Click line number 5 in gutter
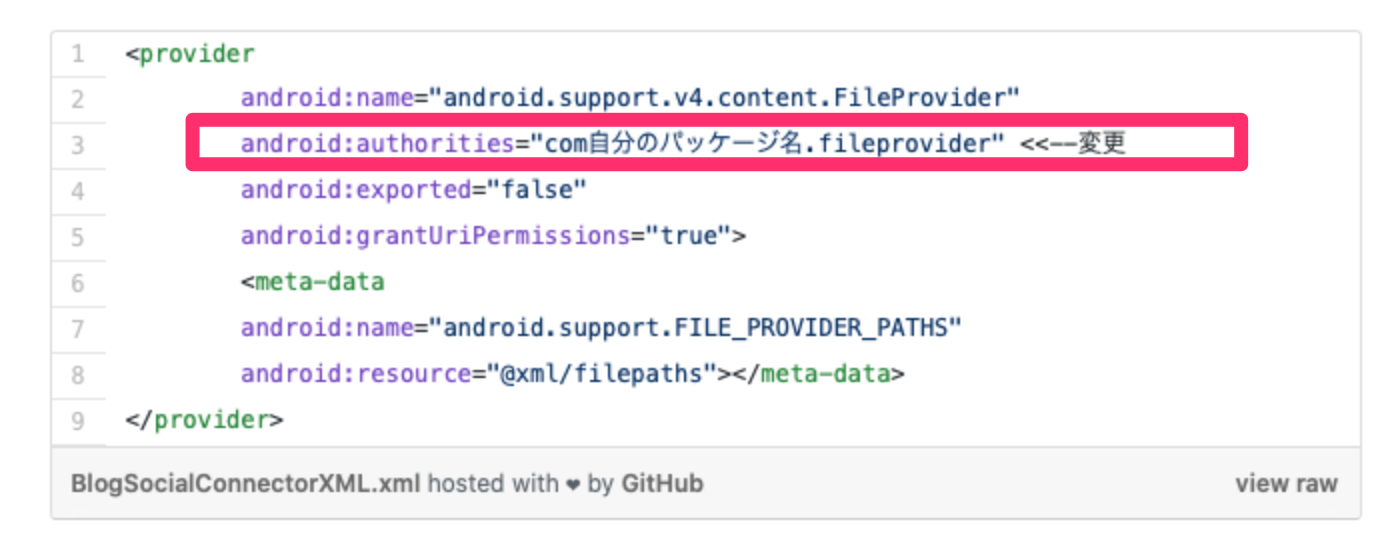 78,237
